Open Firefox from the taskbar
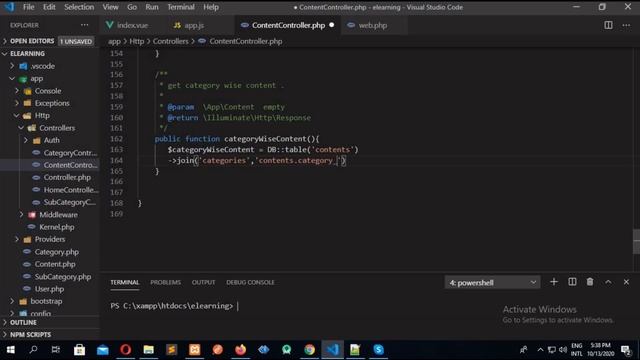 (240, 350)
